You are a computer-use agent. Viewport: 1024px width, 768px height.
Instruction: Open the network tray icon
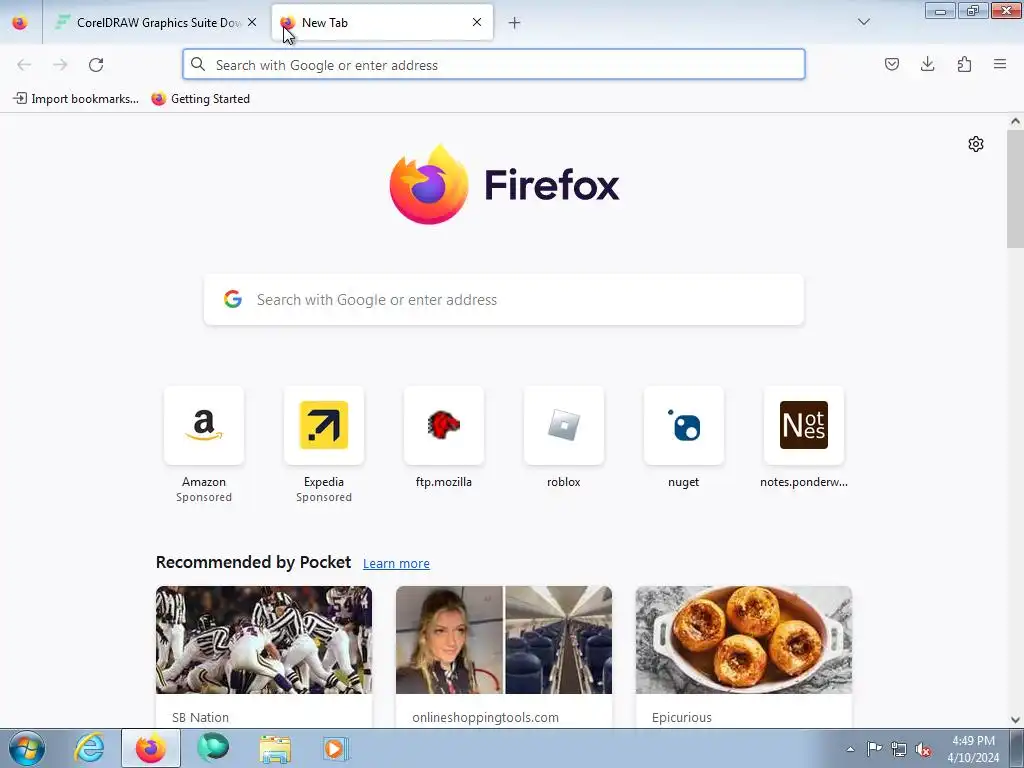point(899,749)
